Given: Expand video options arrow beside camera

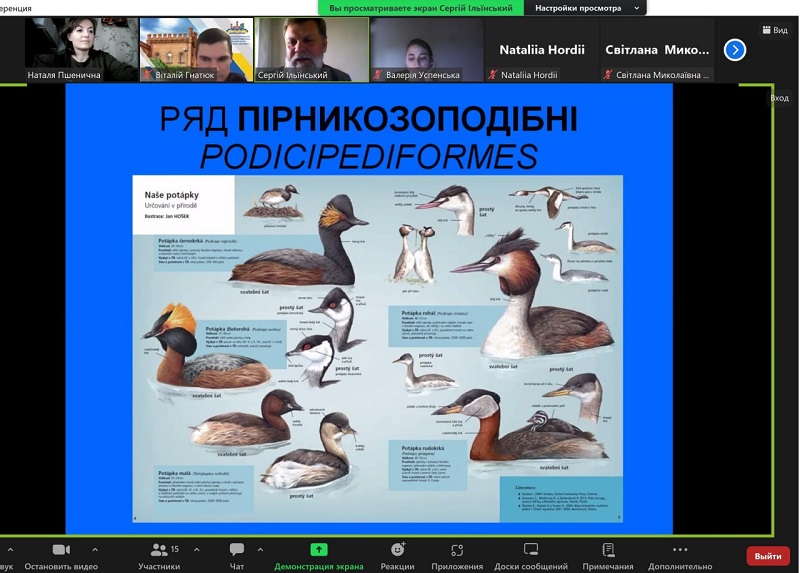Looking at the screenshot, I should tap(95, 550).
